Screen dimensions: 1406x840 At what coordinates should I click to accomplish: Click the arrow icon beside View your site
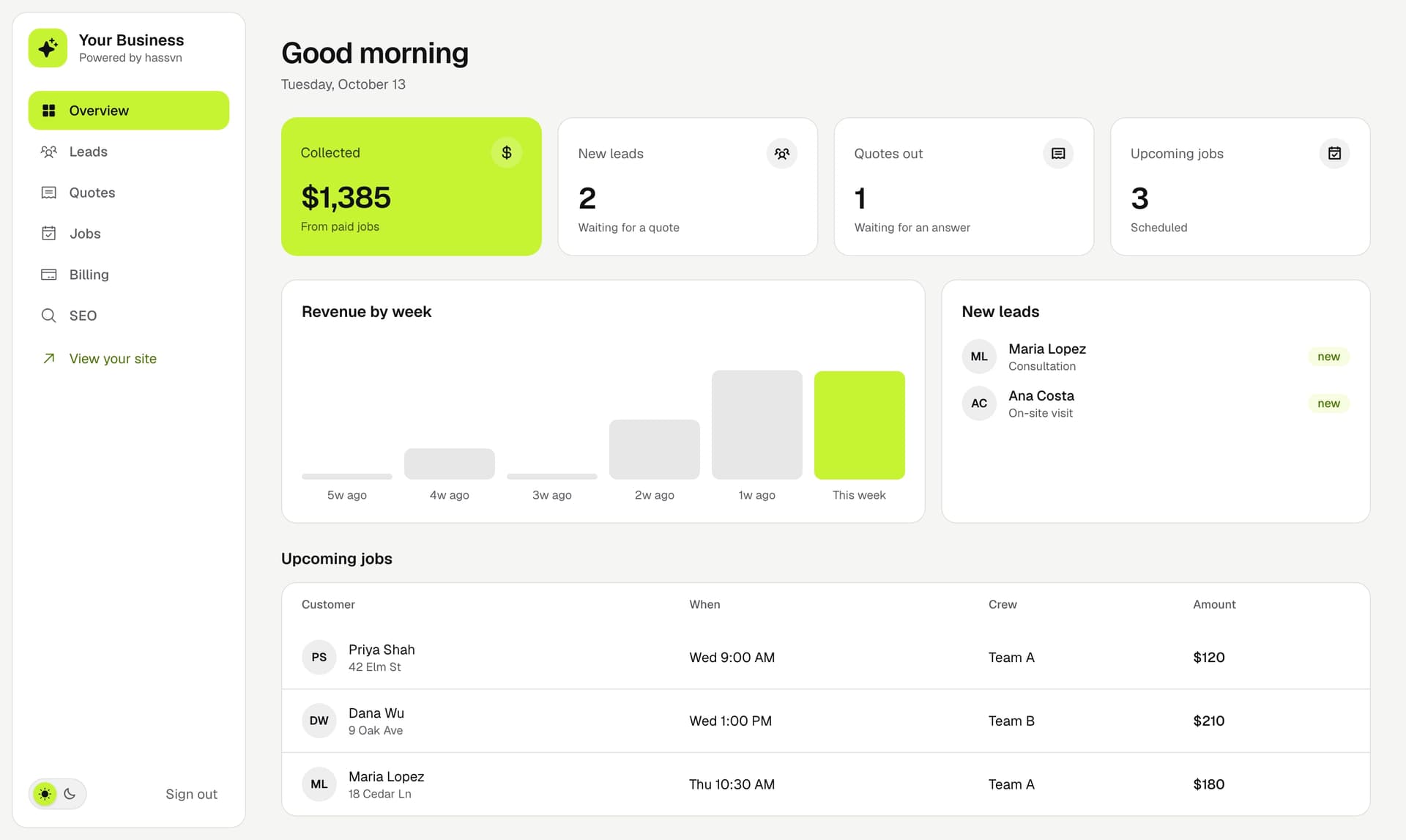(48, 358)
